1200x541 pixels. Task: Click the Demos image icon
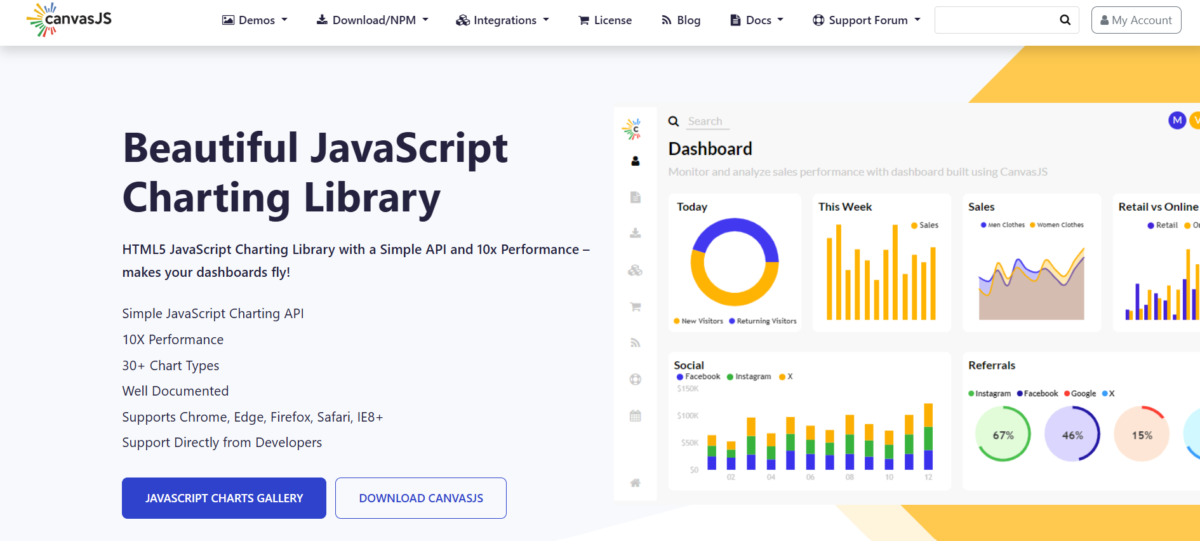coord(228,20)
